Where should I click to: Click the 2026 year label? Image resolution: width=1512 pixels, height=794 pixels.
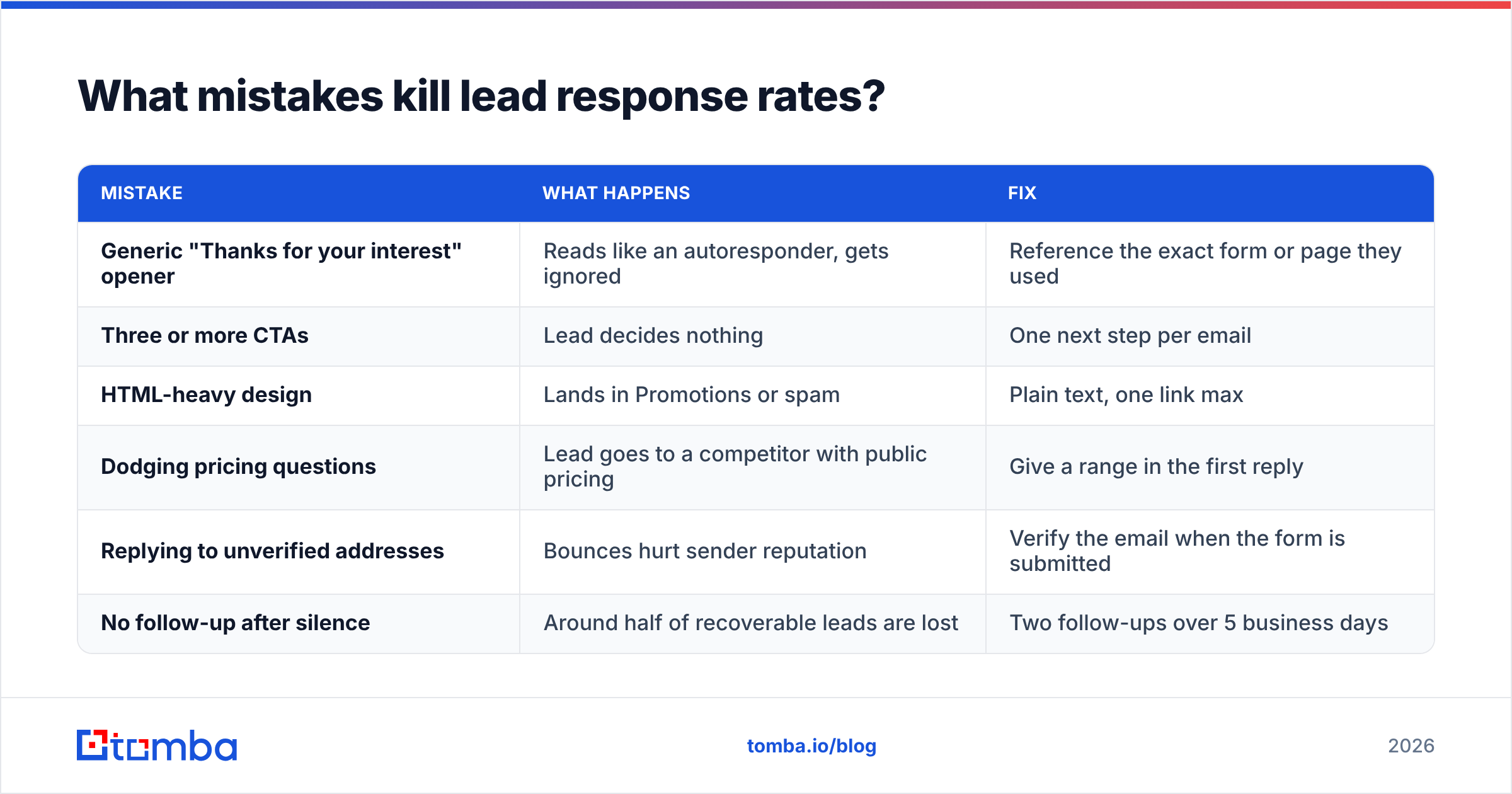[x=1411, y=746]
